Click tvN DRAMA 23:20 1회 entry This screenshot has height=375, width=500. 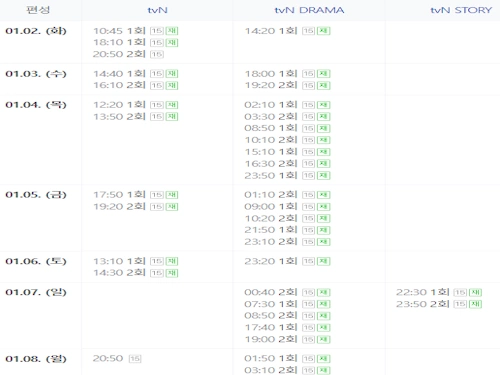click(287, 261)
